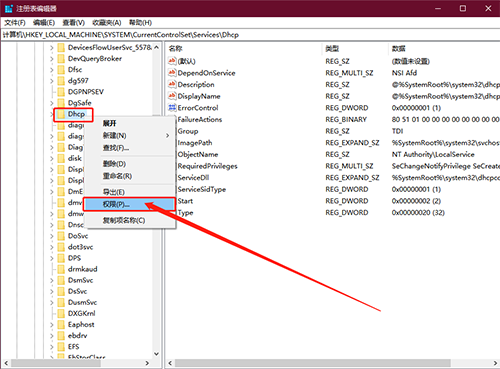Select the dot3svc folder icon
This screenshot has height=369, width=500.
pyautogui.click(x=61, y=247)
